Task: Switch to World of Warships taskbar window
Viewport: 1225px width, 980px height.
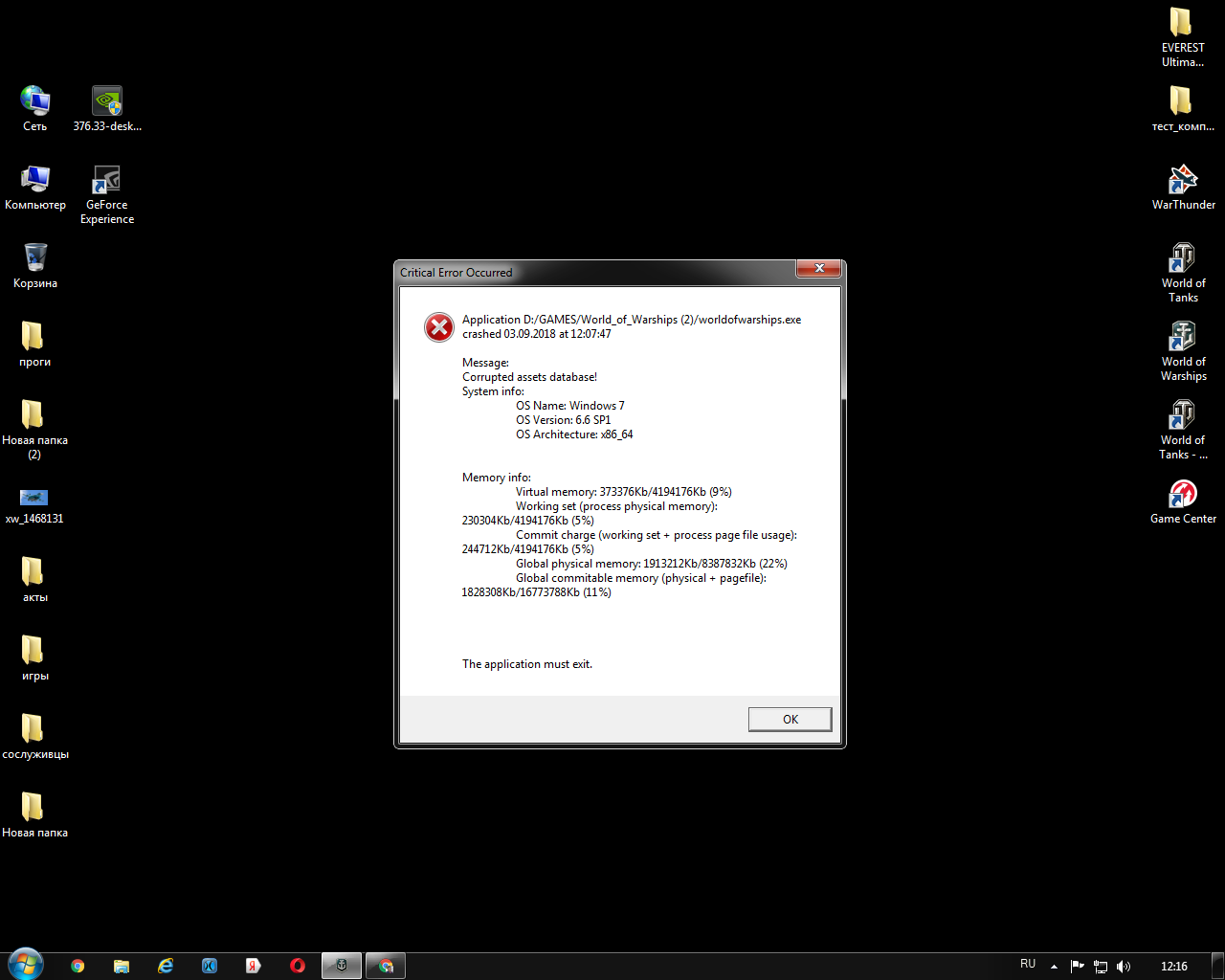Action: point(342,966)
